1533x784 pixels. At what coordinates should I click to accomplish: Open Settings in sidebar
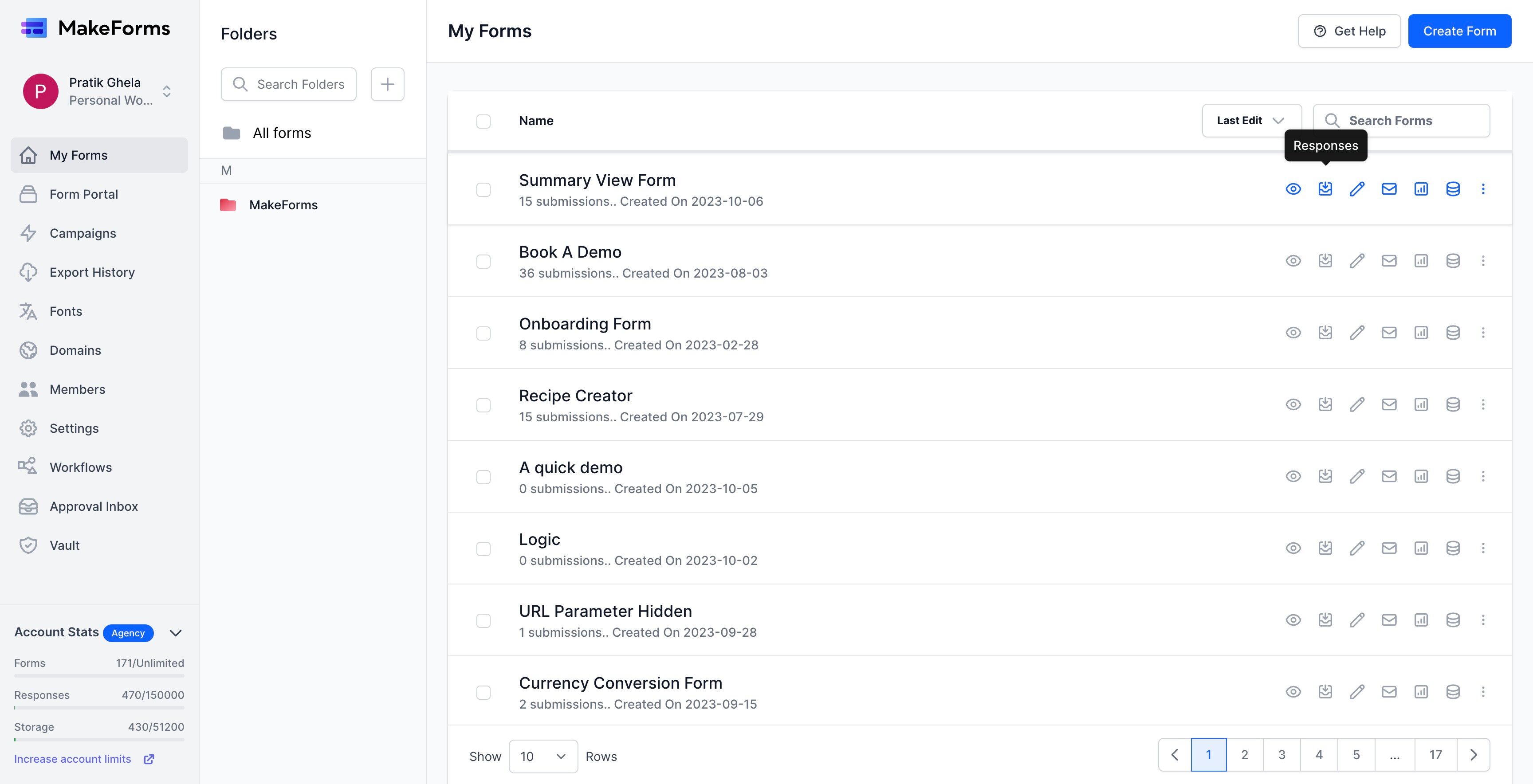tap(99, 428)
